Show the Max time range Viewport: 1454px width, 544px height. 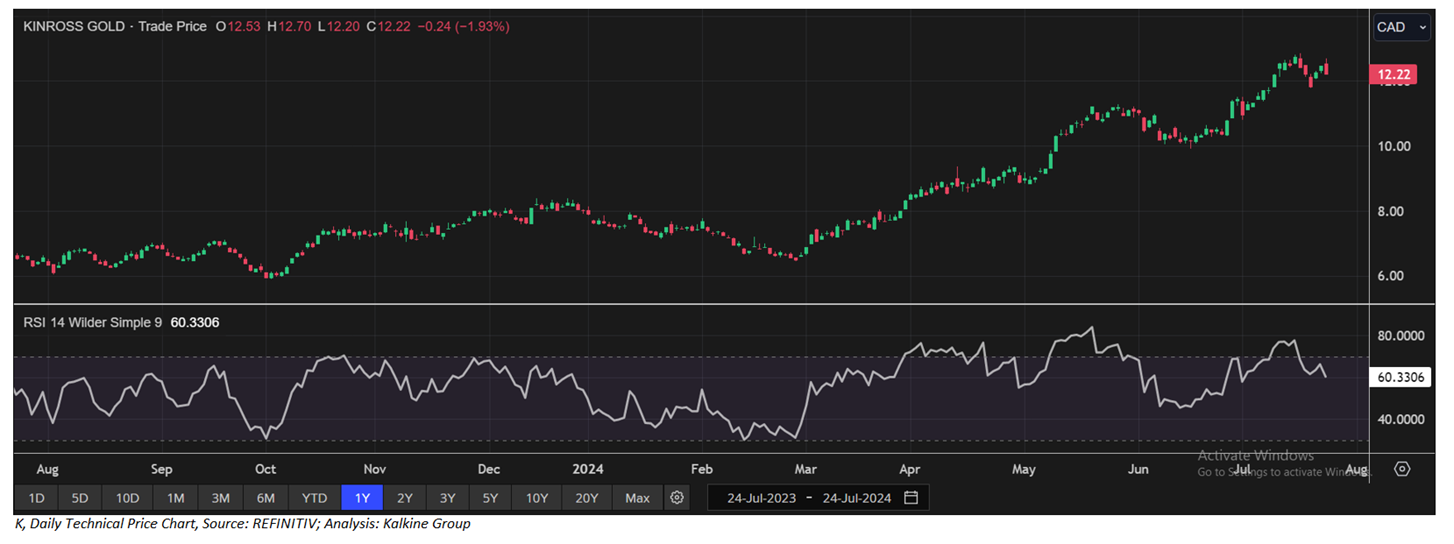[637, 498]
